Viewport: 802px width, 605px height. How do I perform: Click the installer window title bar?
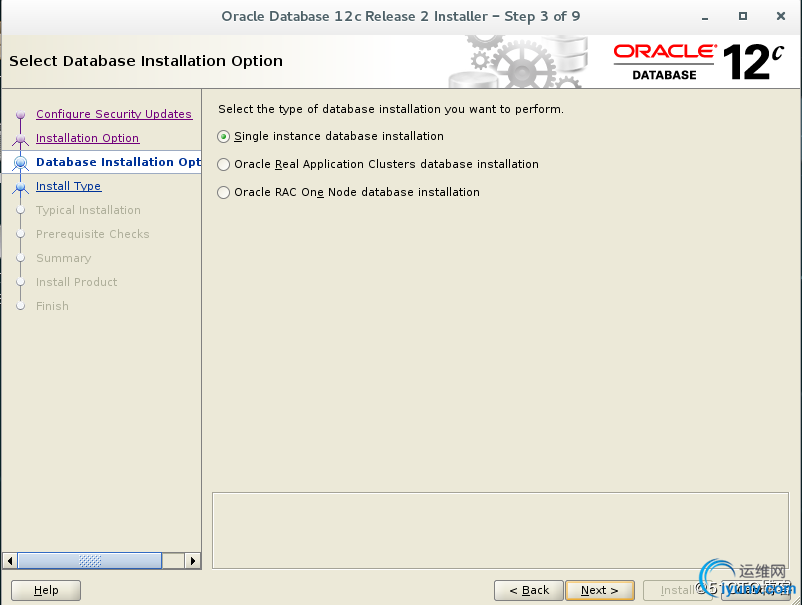point(400,16)
